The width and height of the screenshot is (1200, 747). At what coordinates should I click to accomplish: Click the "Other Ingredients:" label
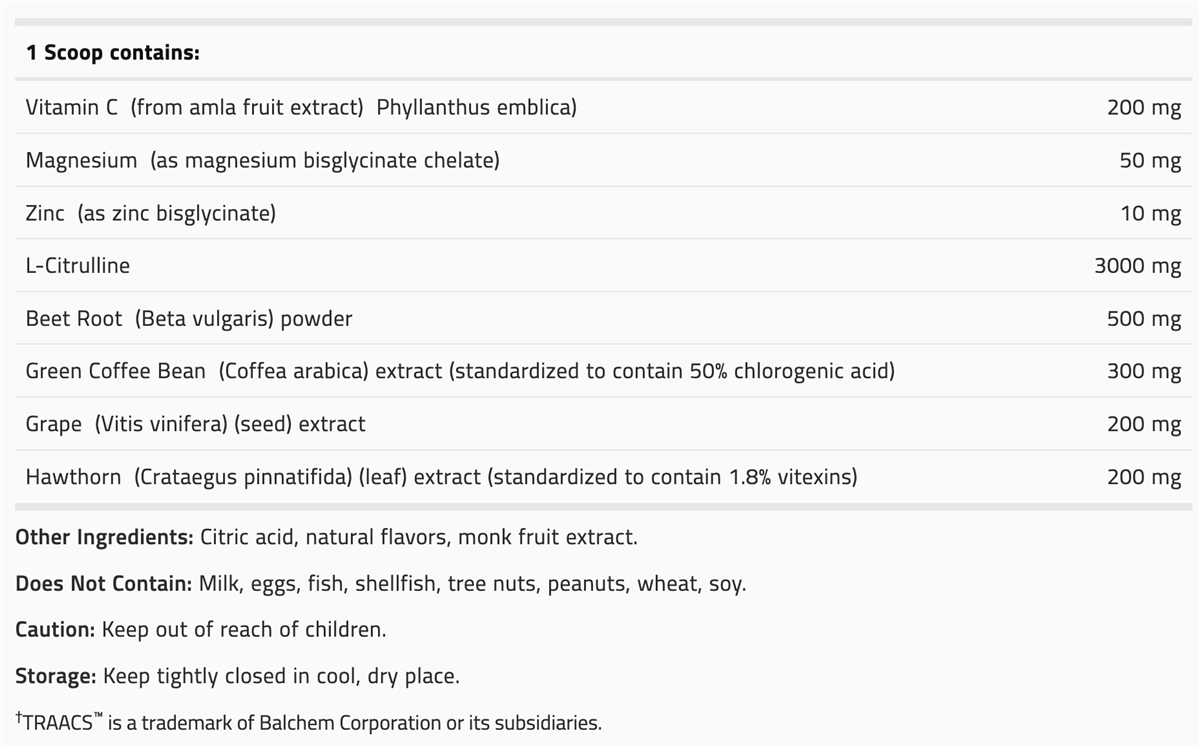(104, 537)
